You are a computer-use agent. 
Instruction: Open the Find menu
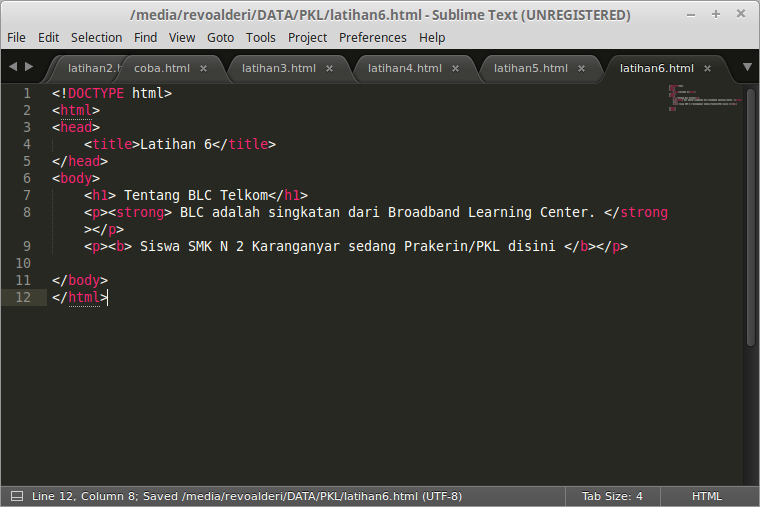pos(145,37)
